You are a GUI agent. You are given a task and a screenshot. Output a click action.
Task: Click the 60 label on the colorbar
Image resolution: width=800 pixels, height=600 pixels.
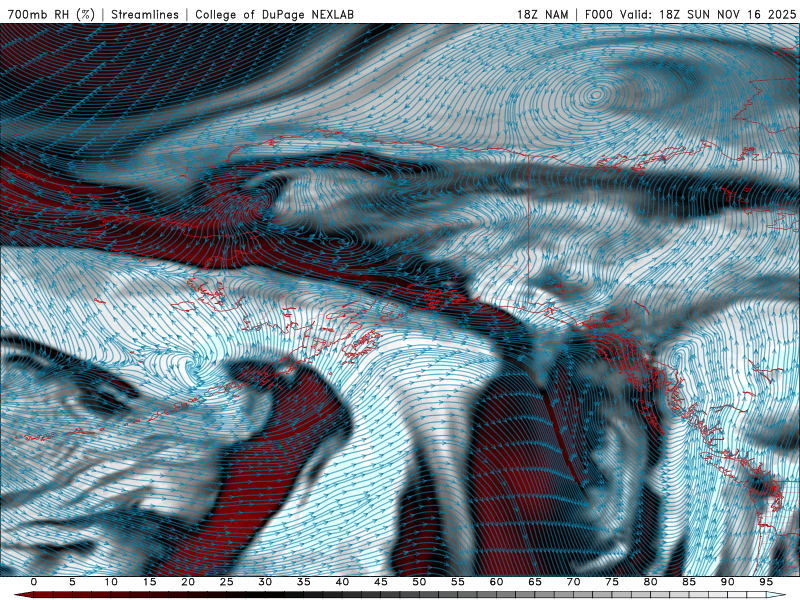(x=496, y=582)
